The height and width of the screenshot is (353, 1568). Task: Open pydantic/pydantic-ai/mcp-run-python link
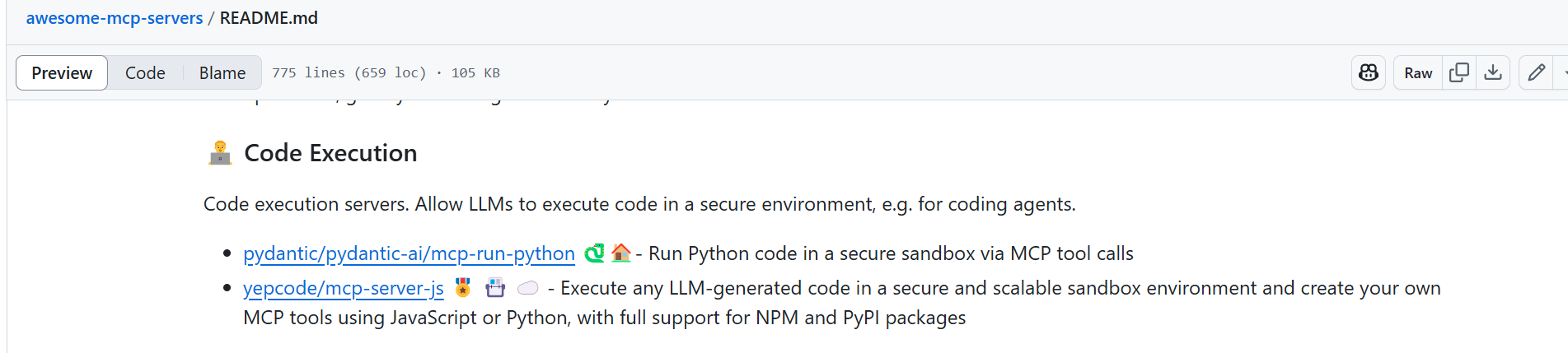coord(409,253)
